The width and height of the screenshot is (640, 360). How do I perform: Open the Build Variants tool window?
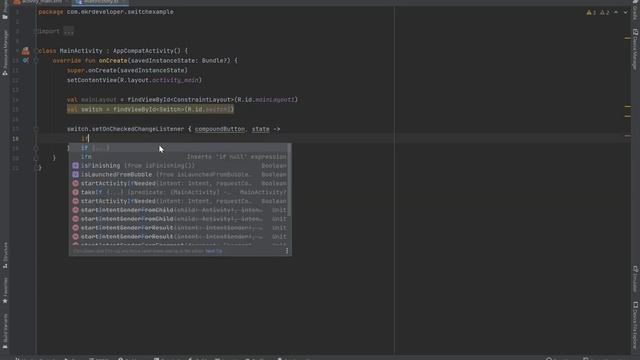pos(5,332)
